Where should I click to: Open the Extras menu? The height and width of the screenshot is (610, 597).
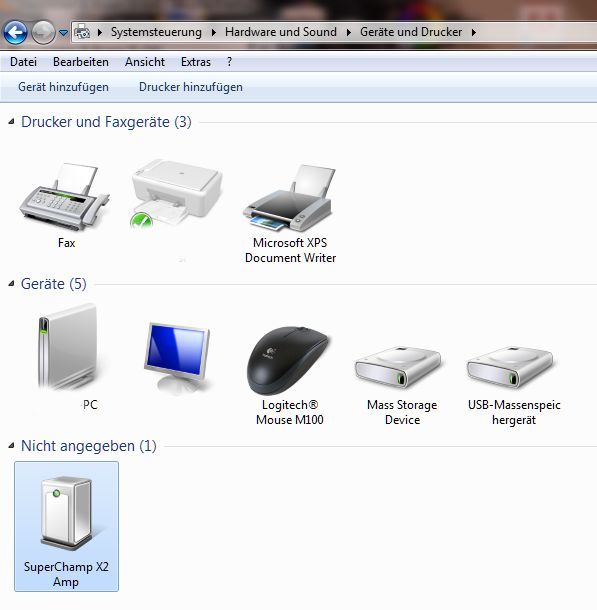tap(196, 62)
